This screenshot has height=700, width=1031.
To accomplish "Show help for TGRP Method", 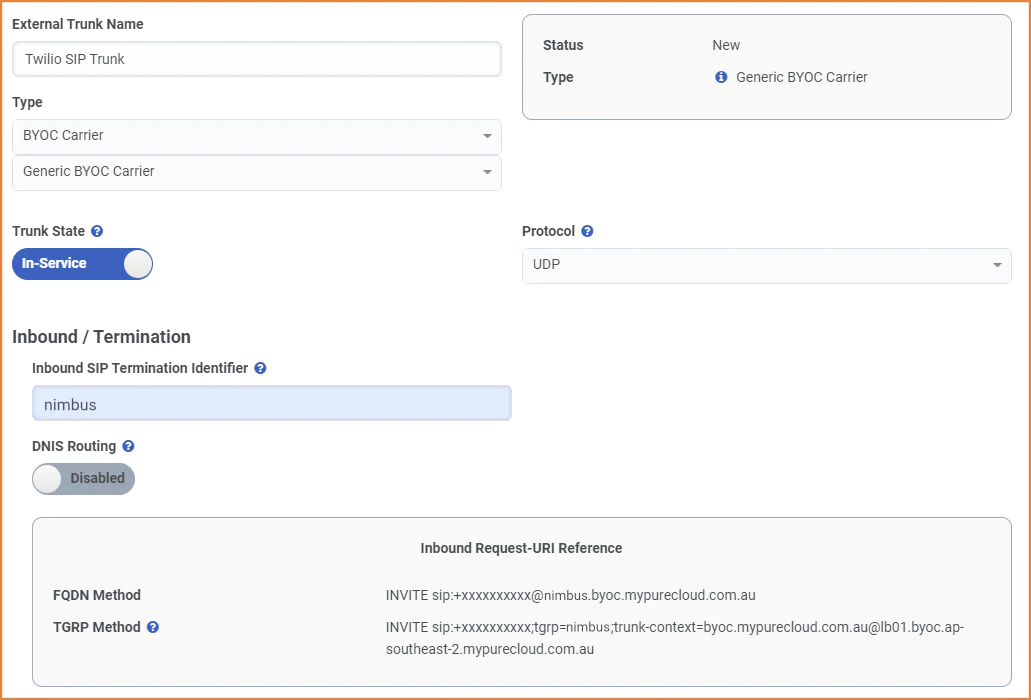I will click(x=153, y=627).
